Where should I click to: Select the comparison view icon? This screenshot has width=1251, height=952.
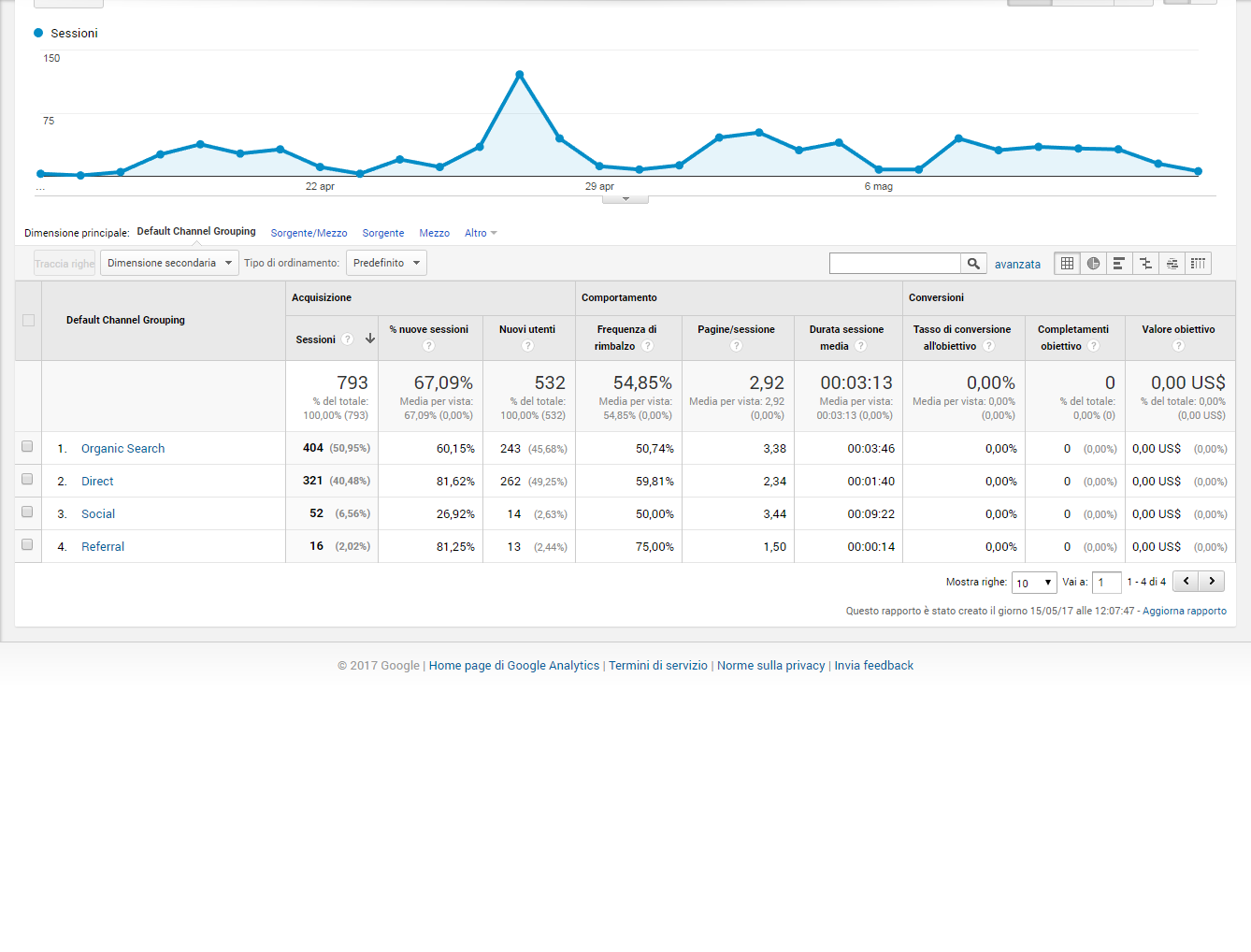[x=1145, y=264]
